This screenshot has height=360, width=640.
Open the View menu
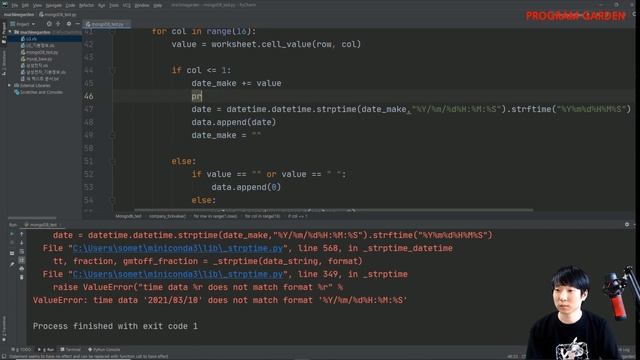tap(37, 6)
